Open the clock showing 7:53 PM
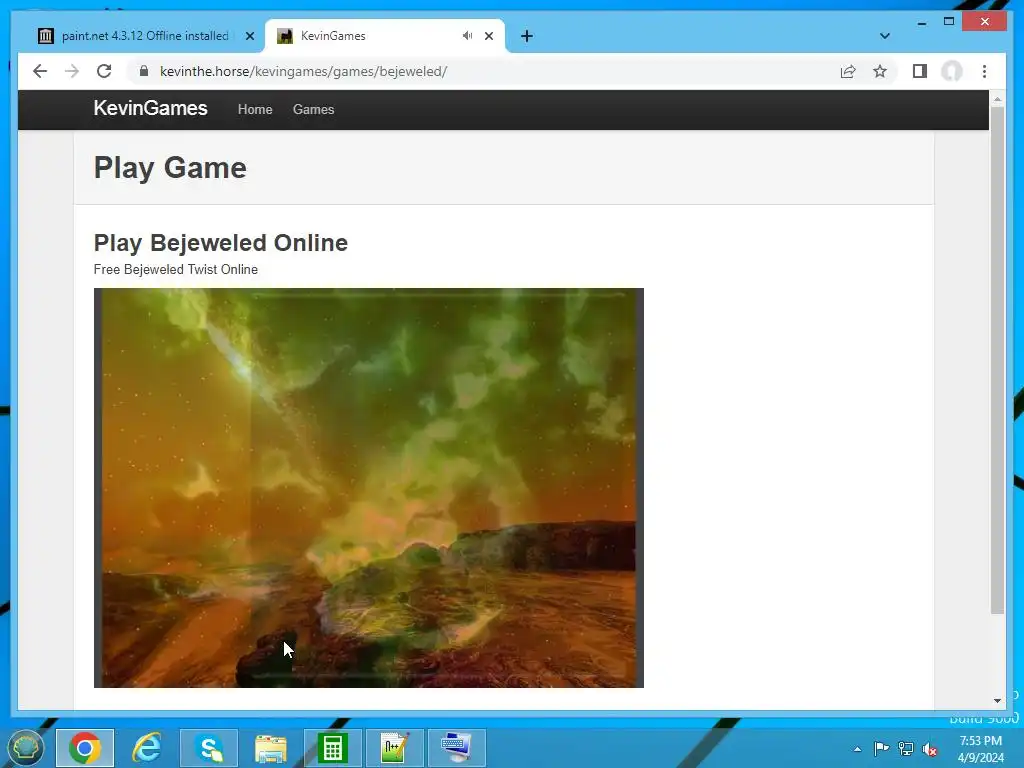The image size is (1024, 768). pyautogui.click(x=981, y=749)
